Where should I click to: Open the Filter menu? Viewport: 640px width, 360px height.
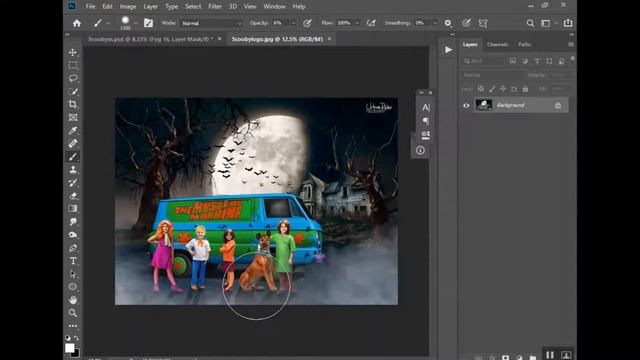(215, 7)
